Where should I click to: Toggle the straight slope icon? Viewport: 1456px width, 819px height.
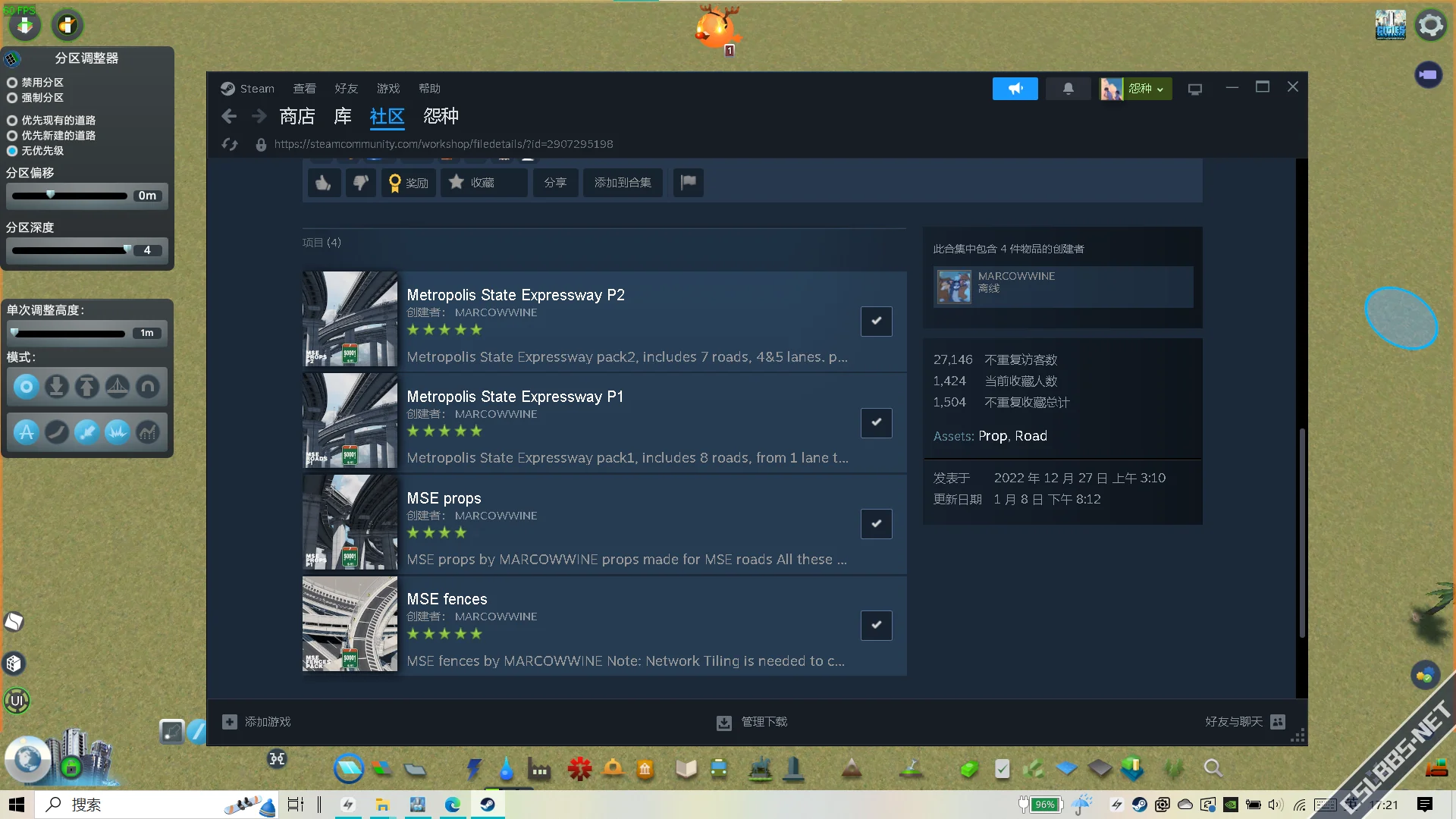point(57,432)
